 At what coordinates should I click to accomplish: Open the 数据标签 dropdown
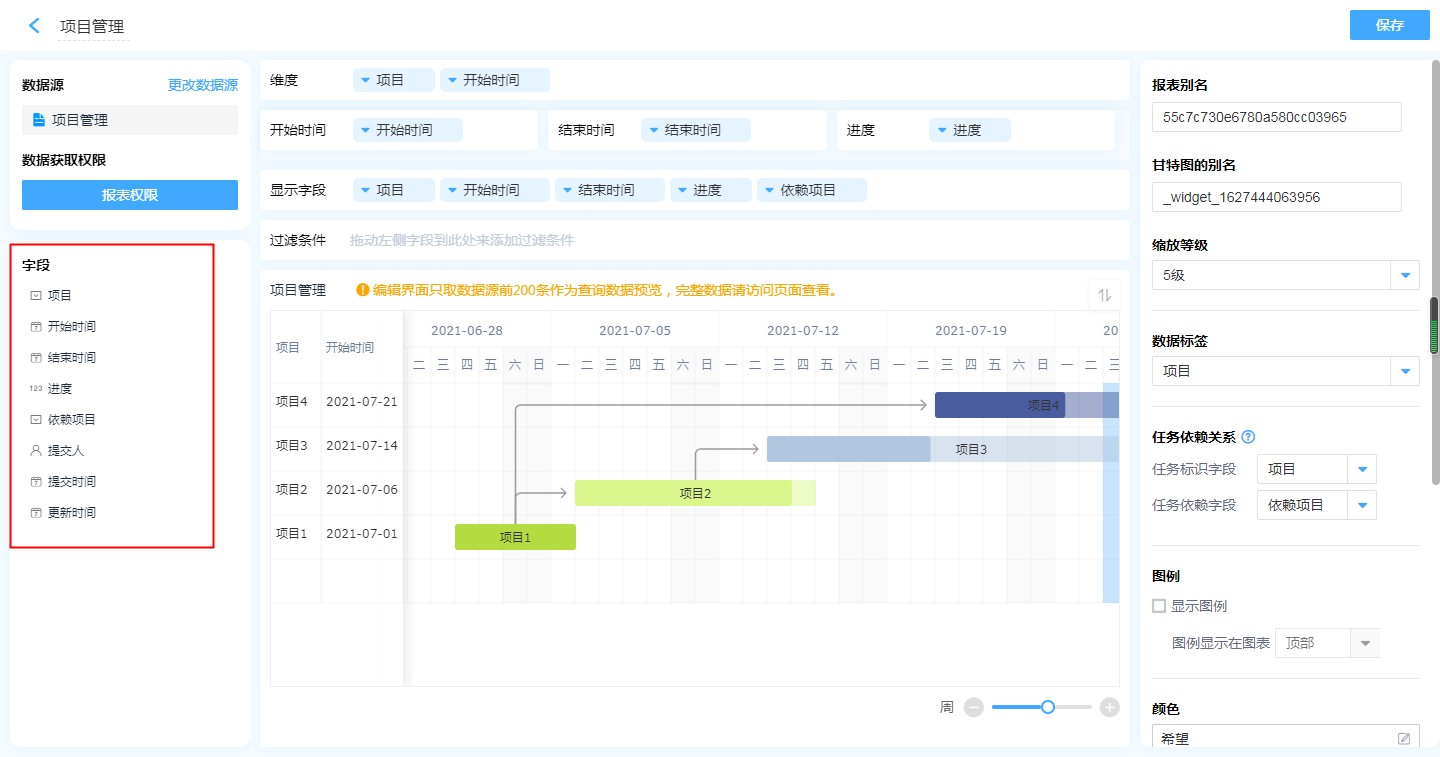(x=1405, y=371)
